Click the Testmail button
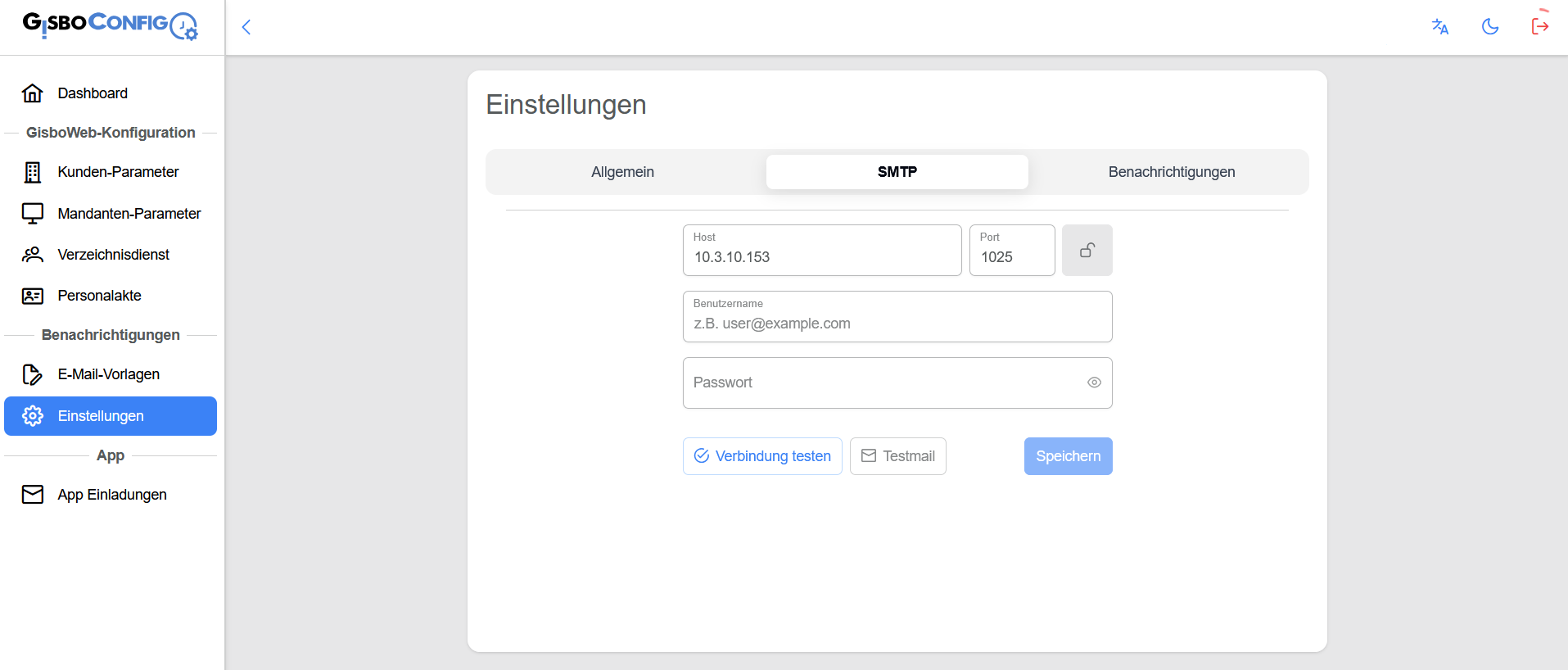 pos(898,456)
